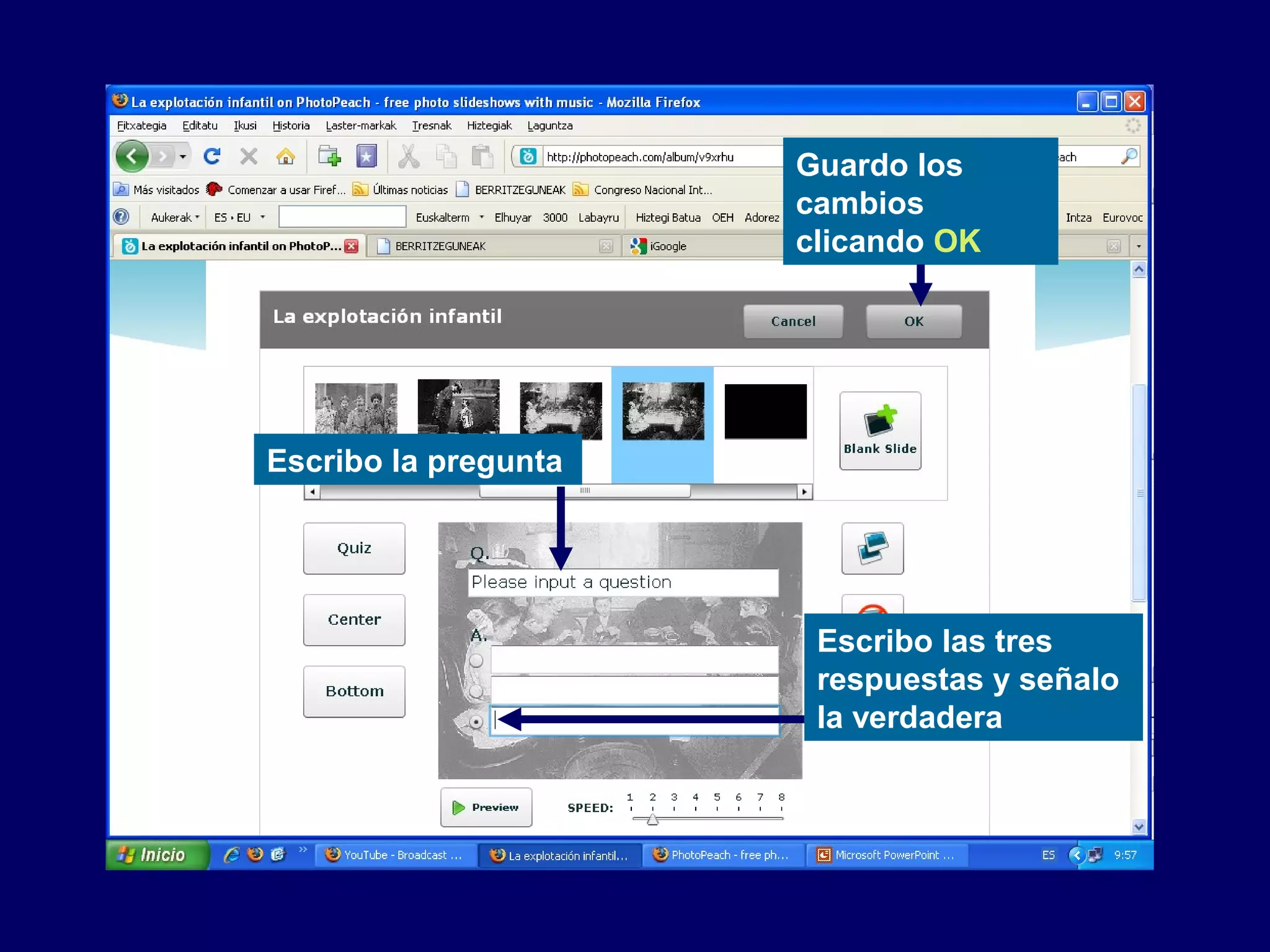Open the tab list dropdown arrow
This screenshot has width=1270, height=952.
(x=1139, y=246)
